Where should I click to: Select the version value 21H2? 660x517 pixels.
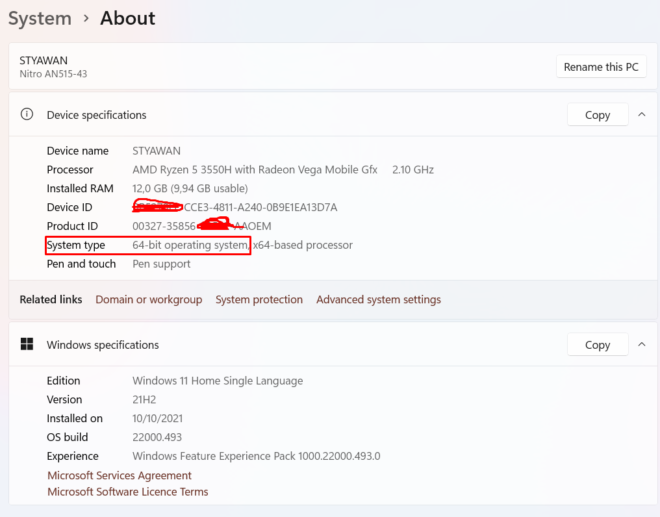point(144,400)
